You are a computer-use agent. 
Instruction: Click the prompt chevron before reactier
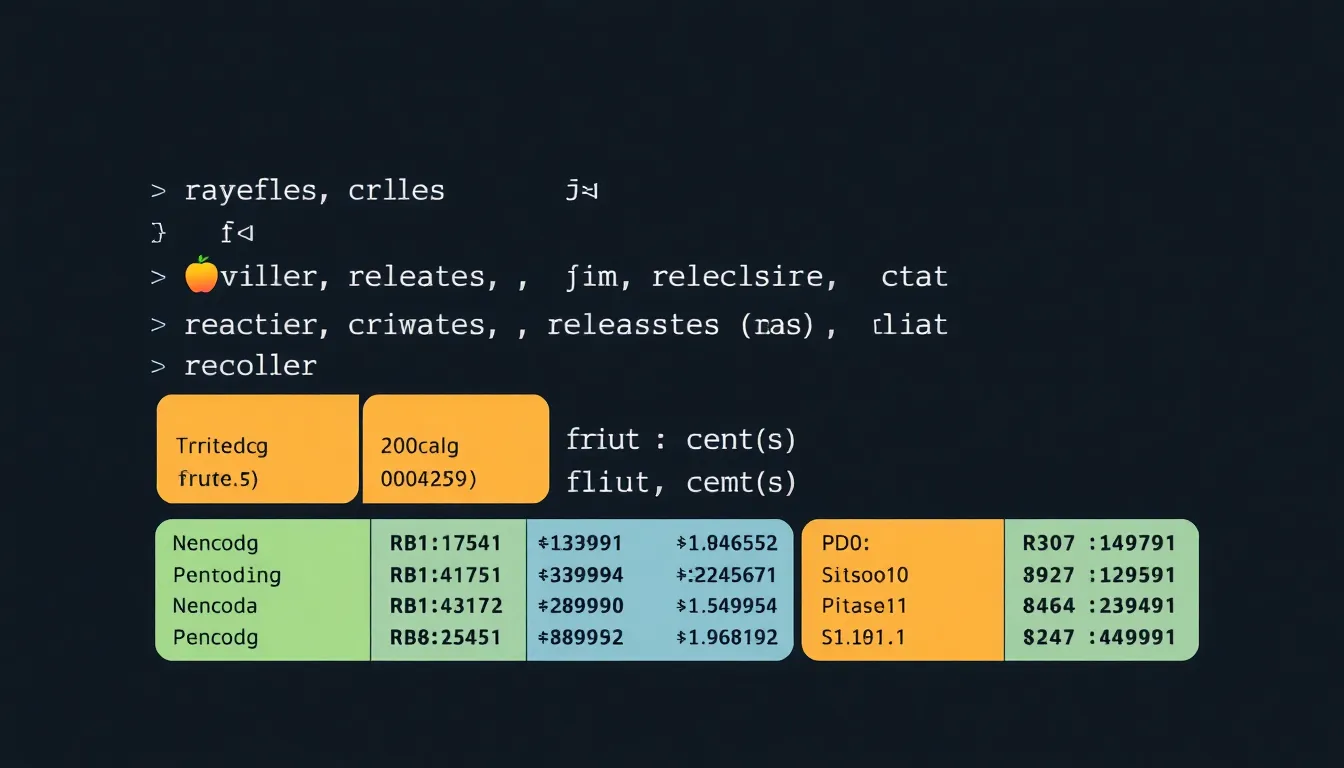158,325
